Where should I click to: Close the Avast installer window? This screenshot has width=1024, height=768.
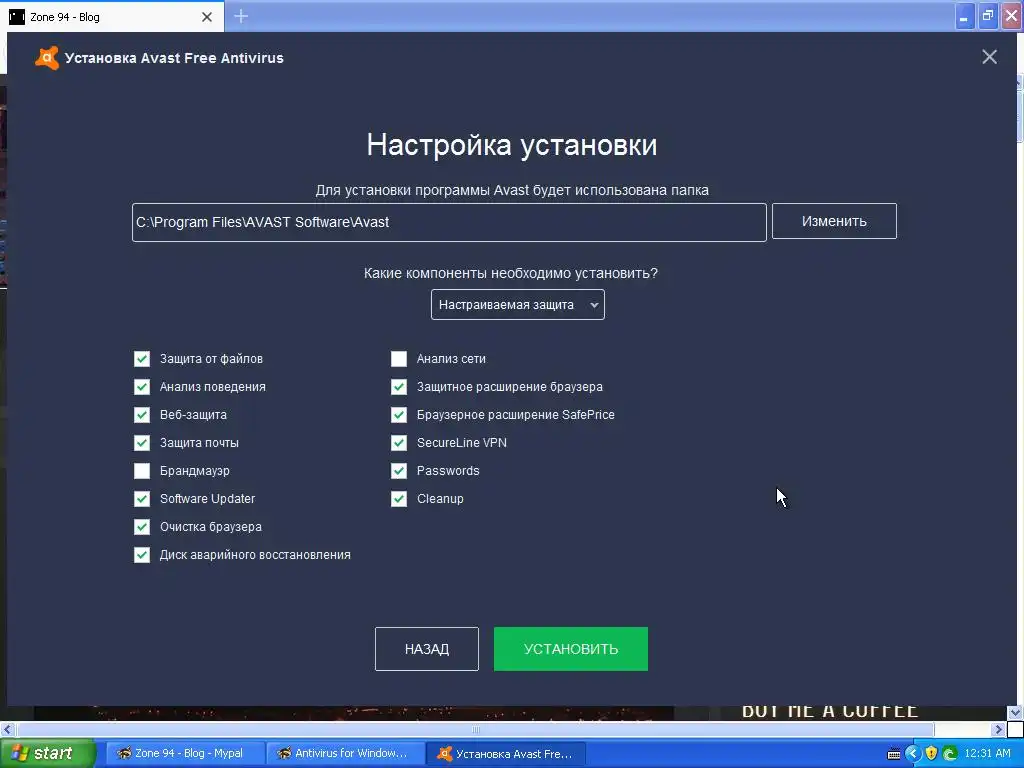point(989,57)
